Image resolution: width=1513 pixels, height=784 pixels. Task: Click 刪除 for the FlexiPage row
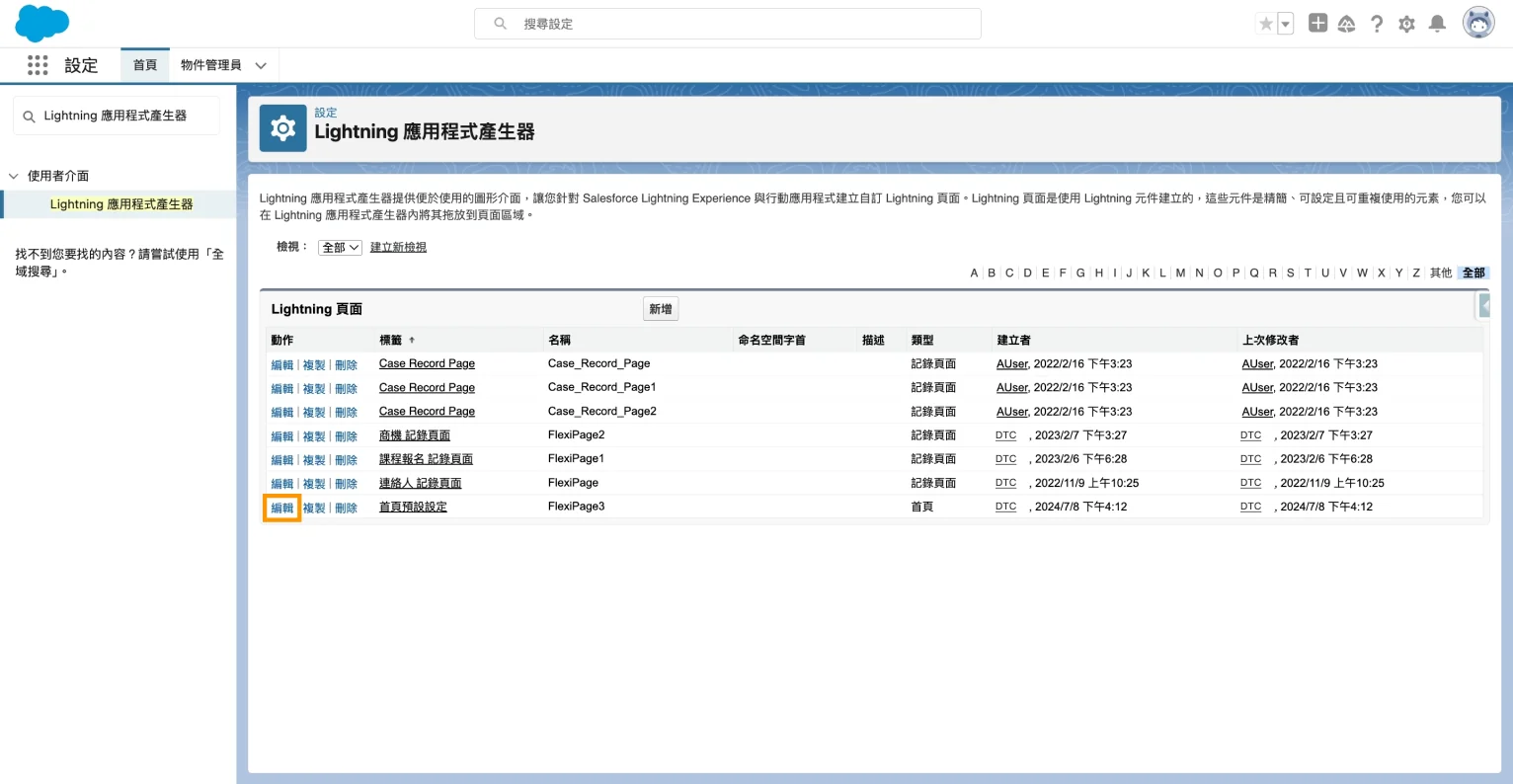[x=346, y=484]
